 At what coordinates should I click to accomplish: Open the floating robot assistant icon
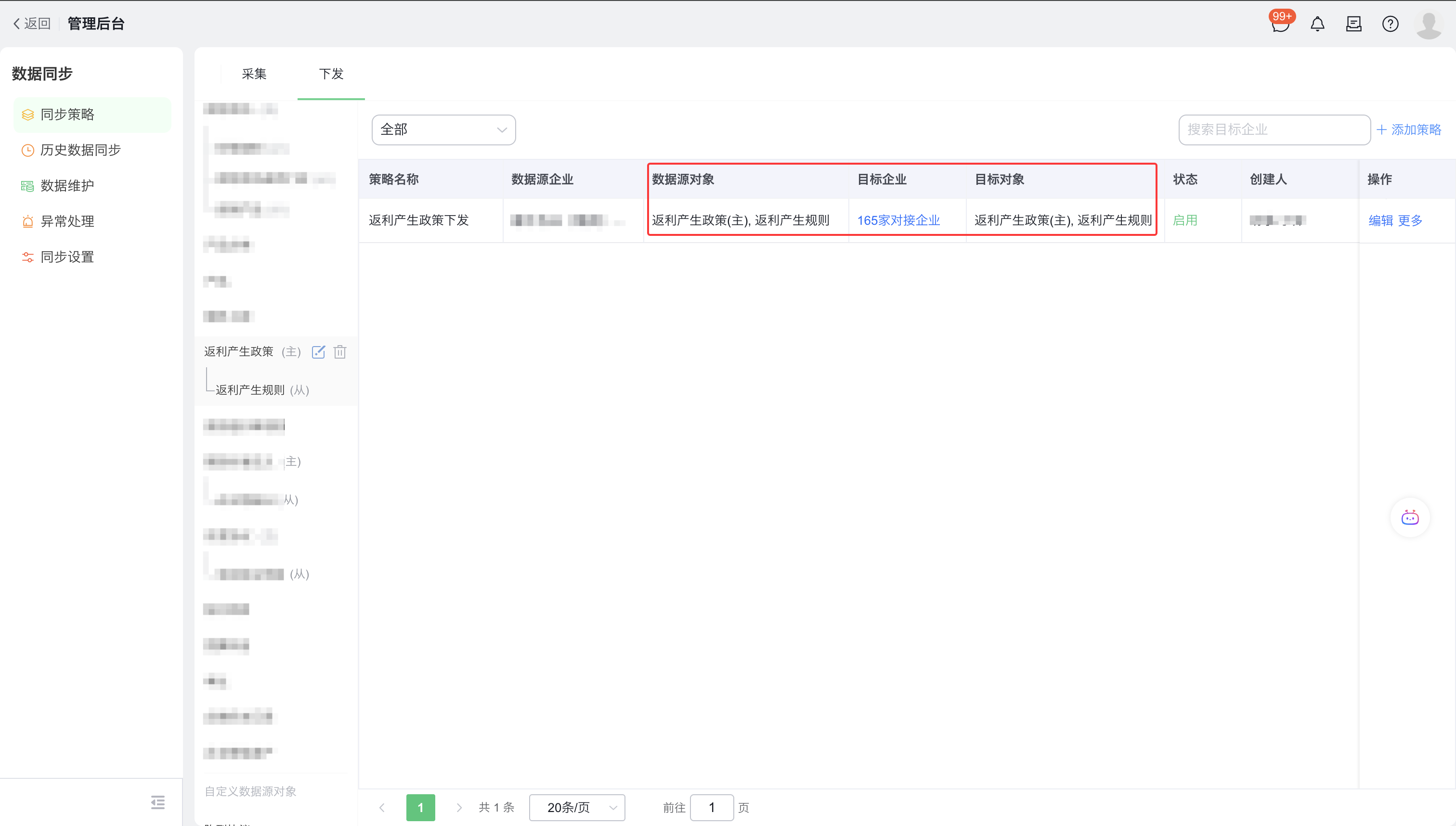click(x=1409, y=517)
